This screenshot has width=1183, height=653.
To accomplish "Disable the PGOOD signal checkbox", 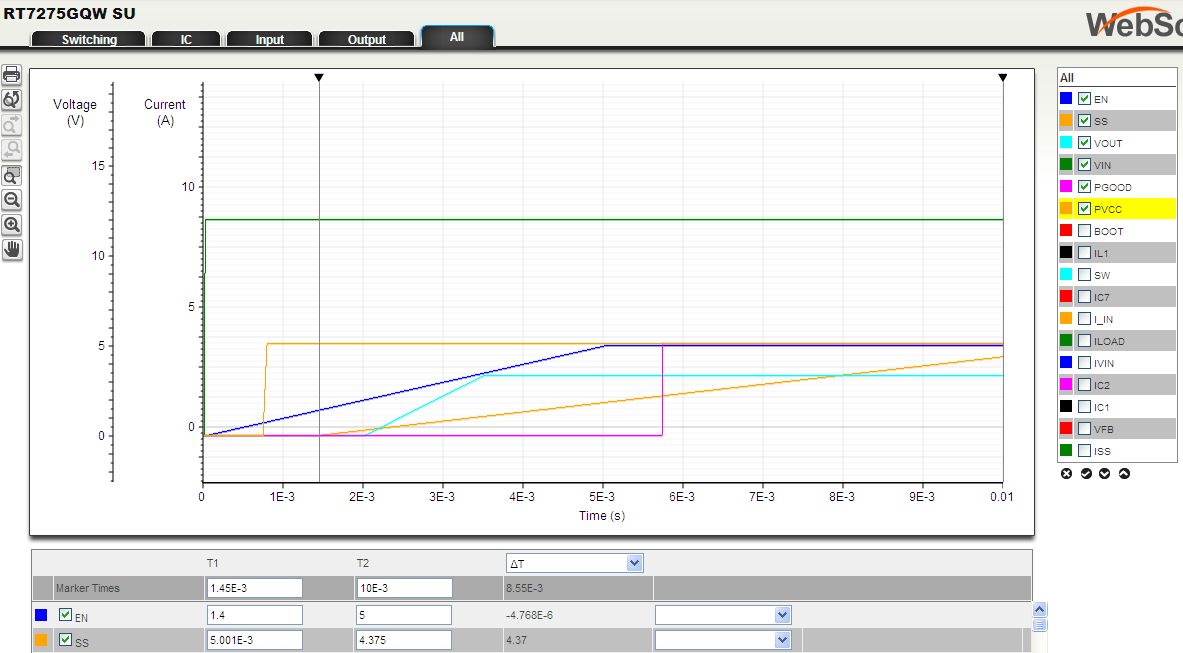I will 1084,186.
